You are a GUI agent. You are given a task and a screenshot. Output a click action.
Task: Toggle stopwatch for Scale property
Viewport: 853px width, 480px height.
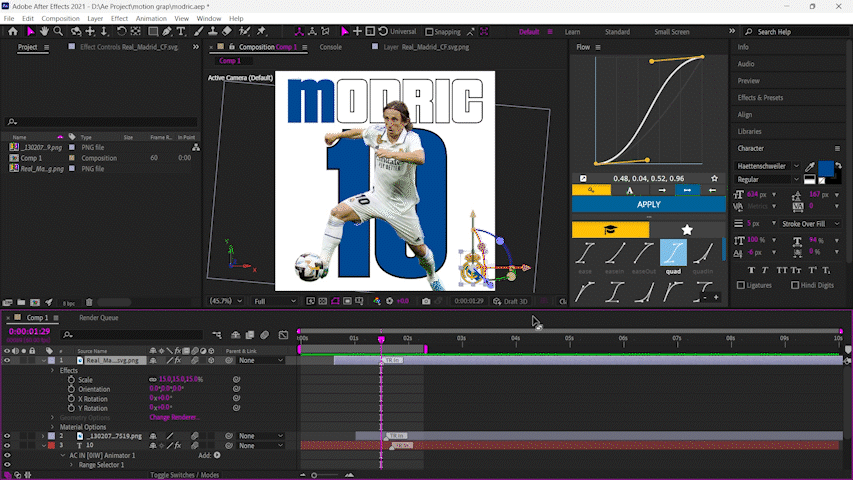(x=71, y=380)
